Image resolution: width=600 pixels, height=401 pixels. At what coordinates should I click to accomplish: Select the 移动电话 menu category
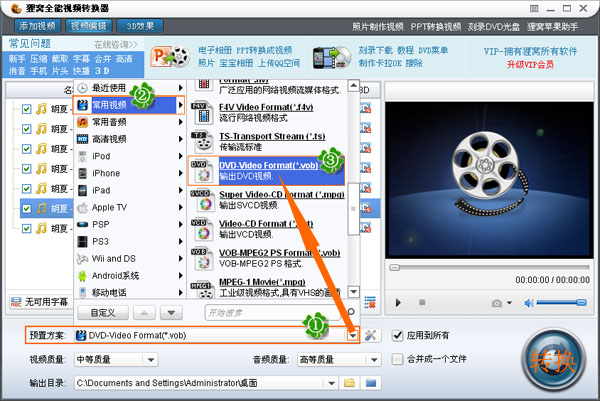pos(129,293)
